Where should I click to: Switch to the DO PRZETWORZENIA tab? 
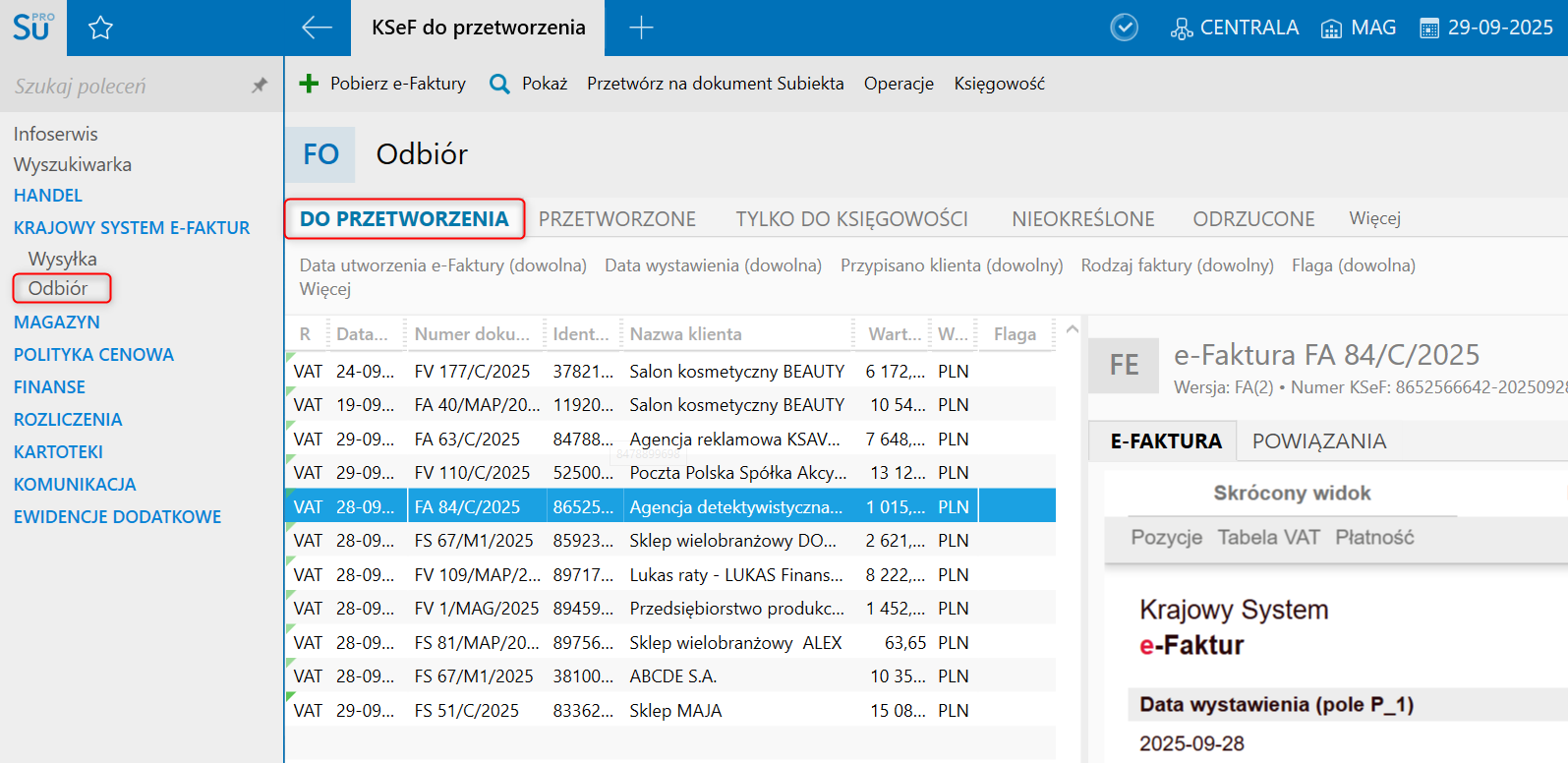(404, 218)
